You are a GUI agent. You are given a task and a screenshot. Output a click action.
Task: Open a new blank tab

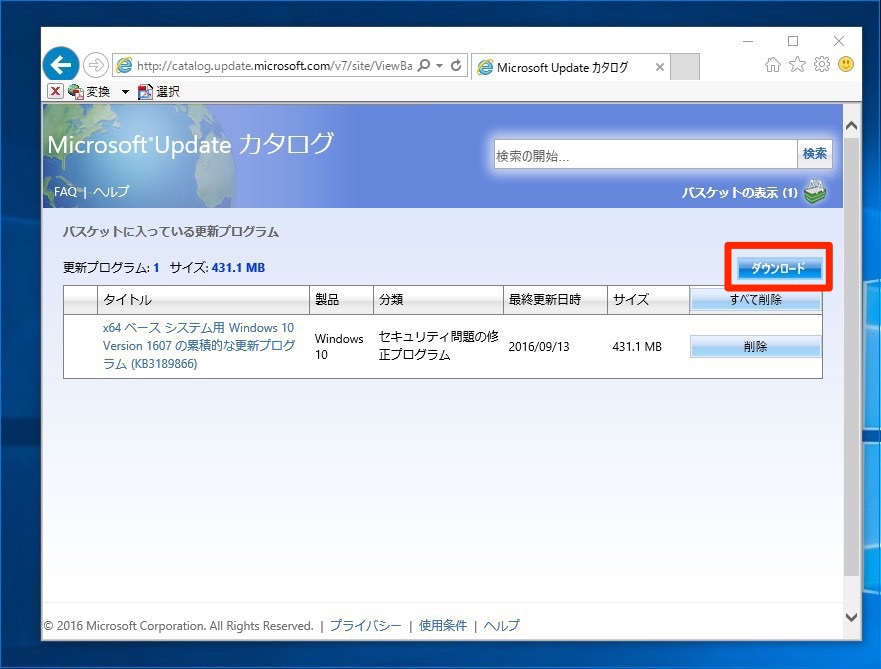pos(685,67)
